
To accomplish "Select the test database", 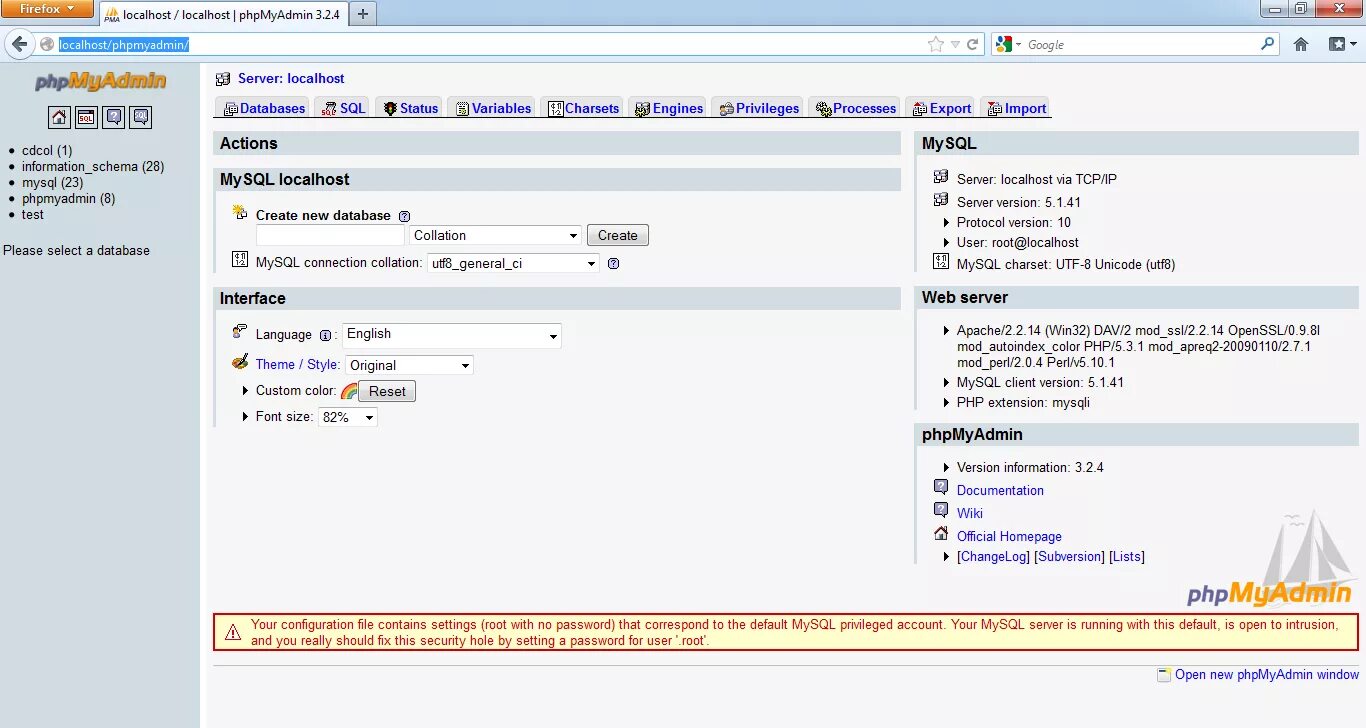I will point(33,215).
